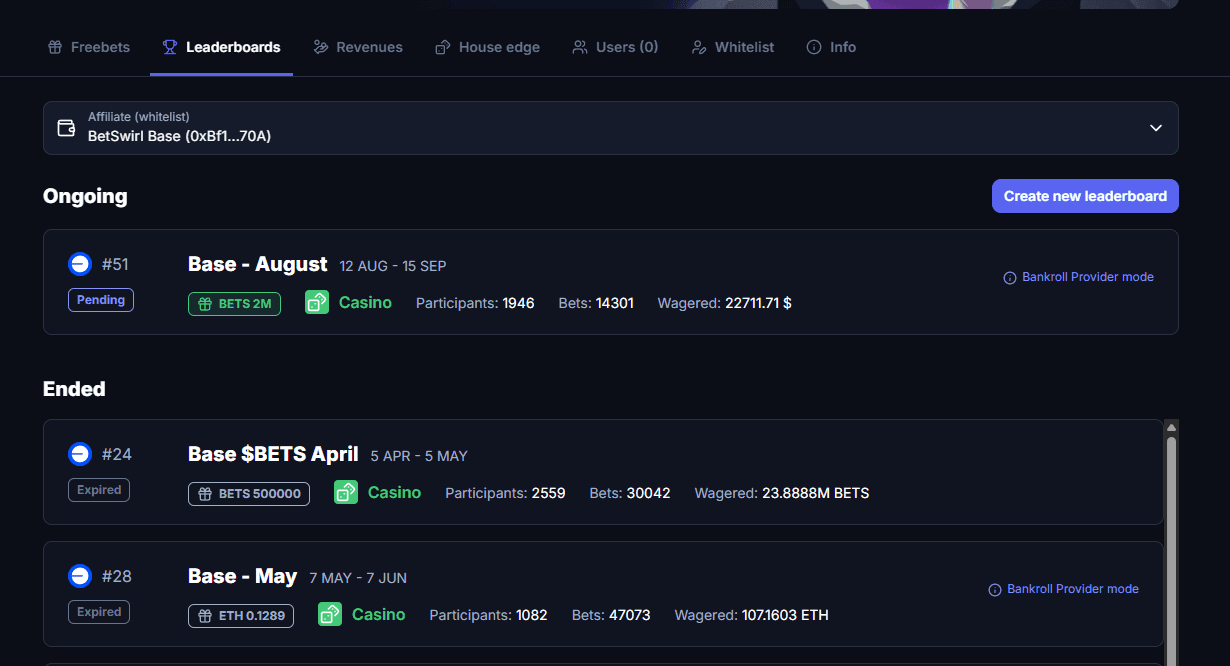Click the BETS 2M reward token icon
1230x666 pixels.
(205, 303)
